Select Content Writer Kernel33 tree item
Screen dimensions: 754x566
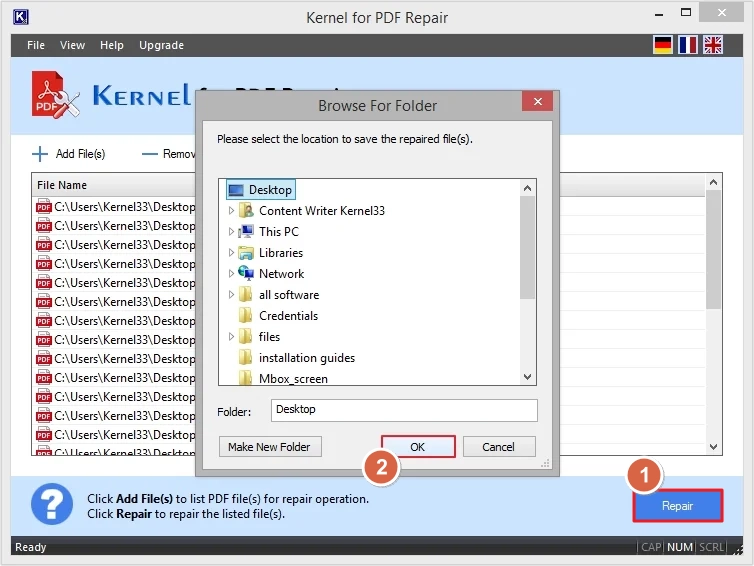pyautogui.click(x=322, y=211)
